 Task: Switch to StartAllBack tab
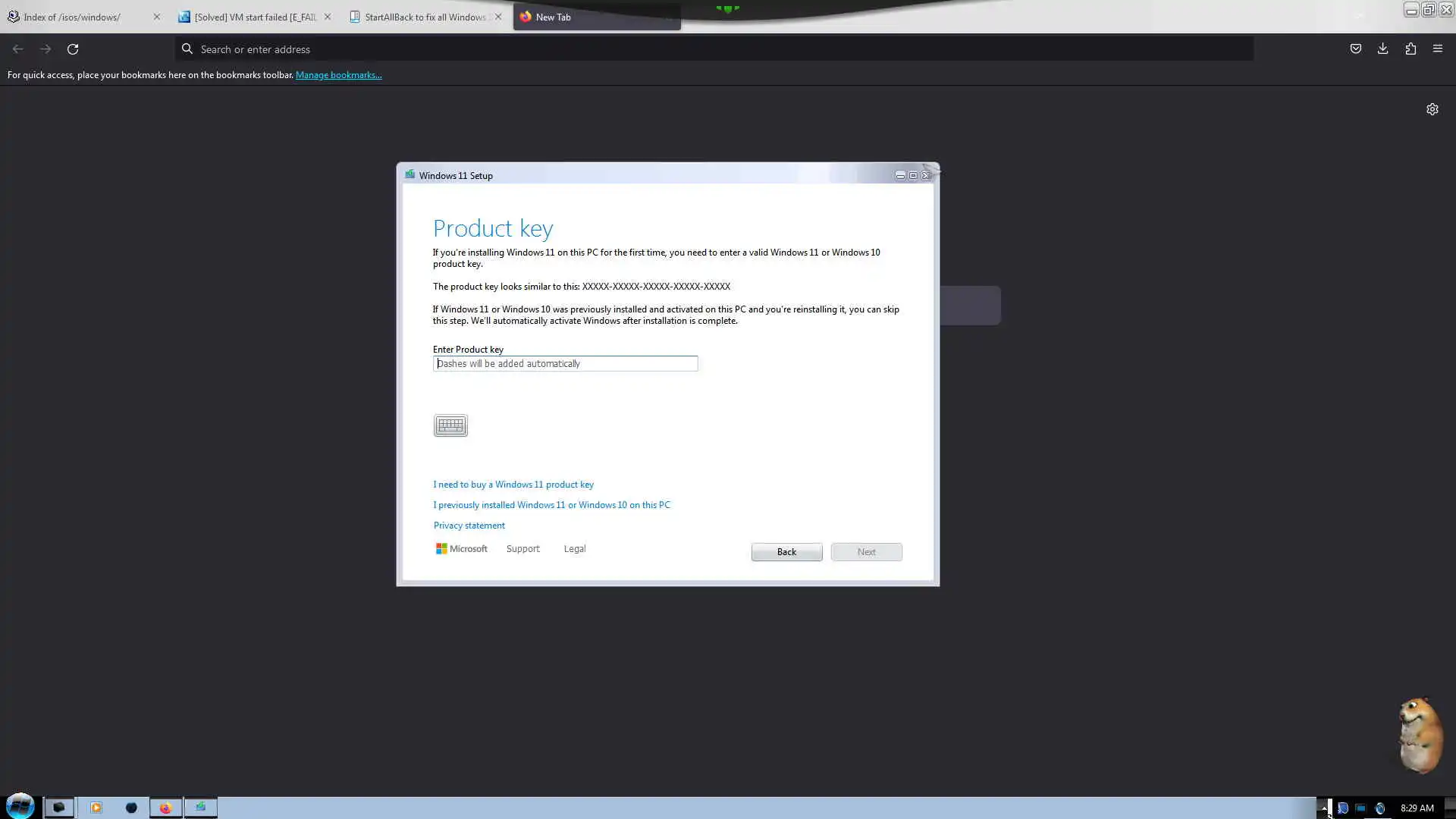click(x=425, y=17)
